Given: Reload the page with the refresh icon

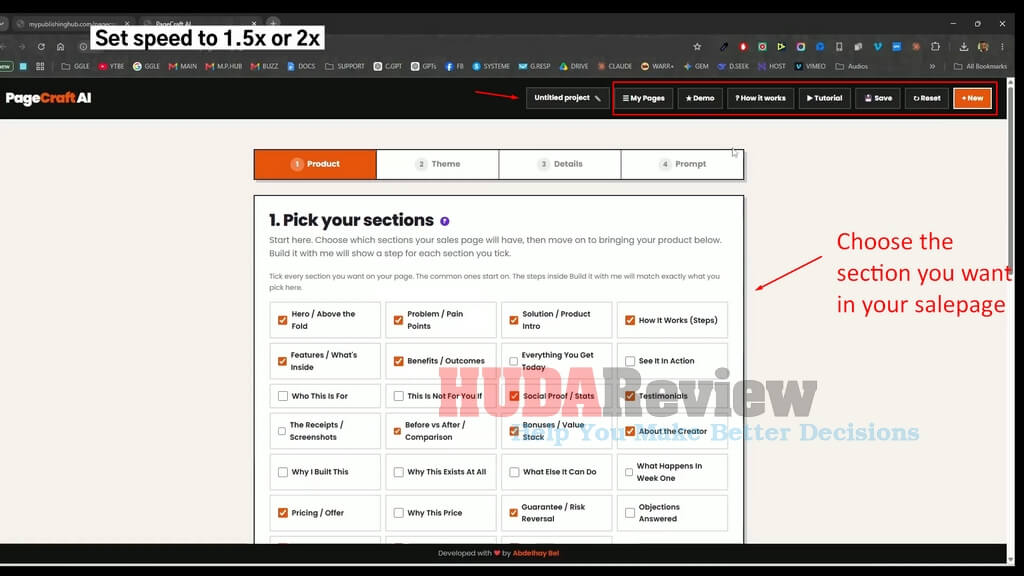Looking at the screenshot, I should pos(41,47).
